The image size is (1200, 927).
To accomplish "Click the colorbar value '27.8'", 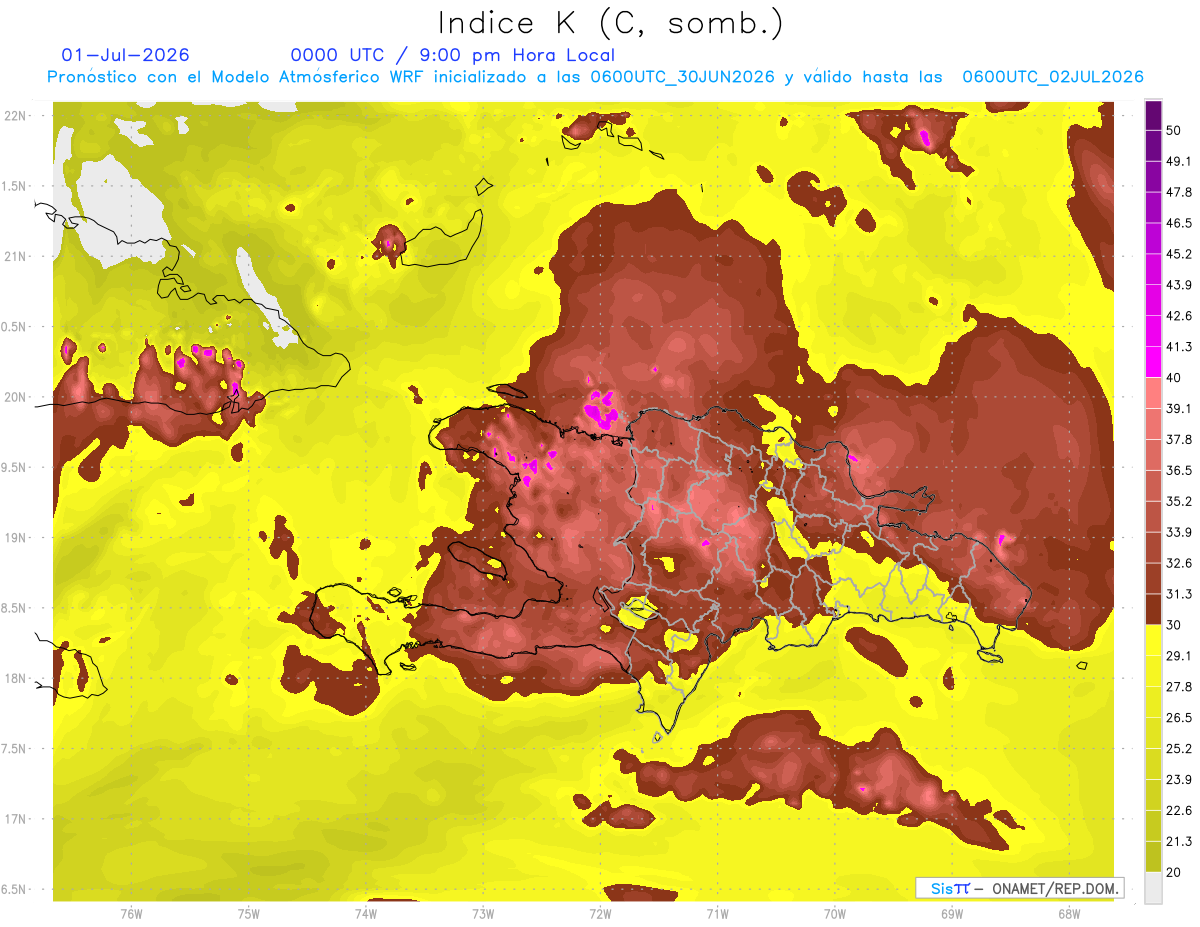I will coord(1179,686).
